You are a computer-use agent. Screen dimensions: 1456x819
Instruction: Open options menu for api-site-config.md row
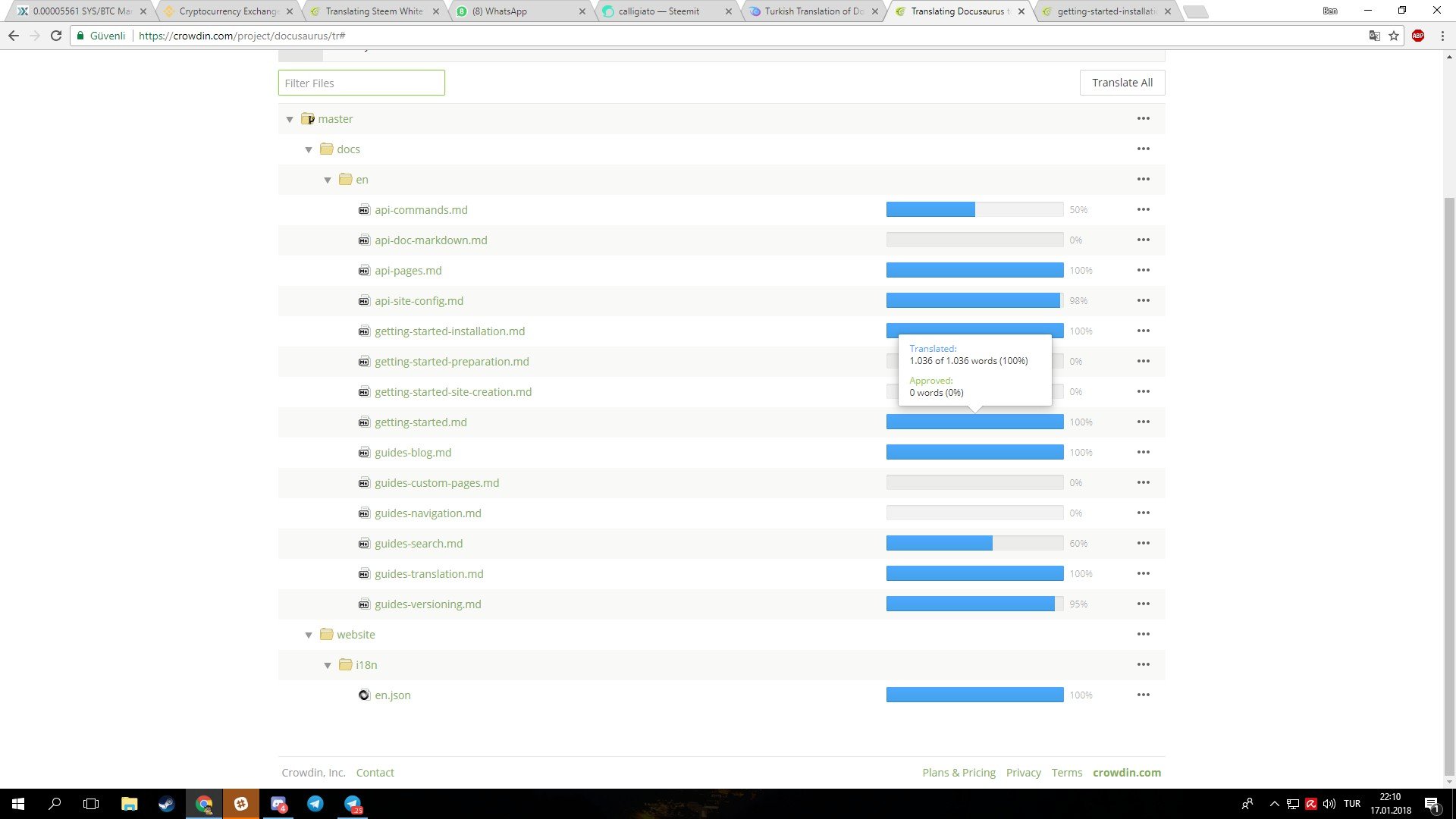click(1143, 300)
